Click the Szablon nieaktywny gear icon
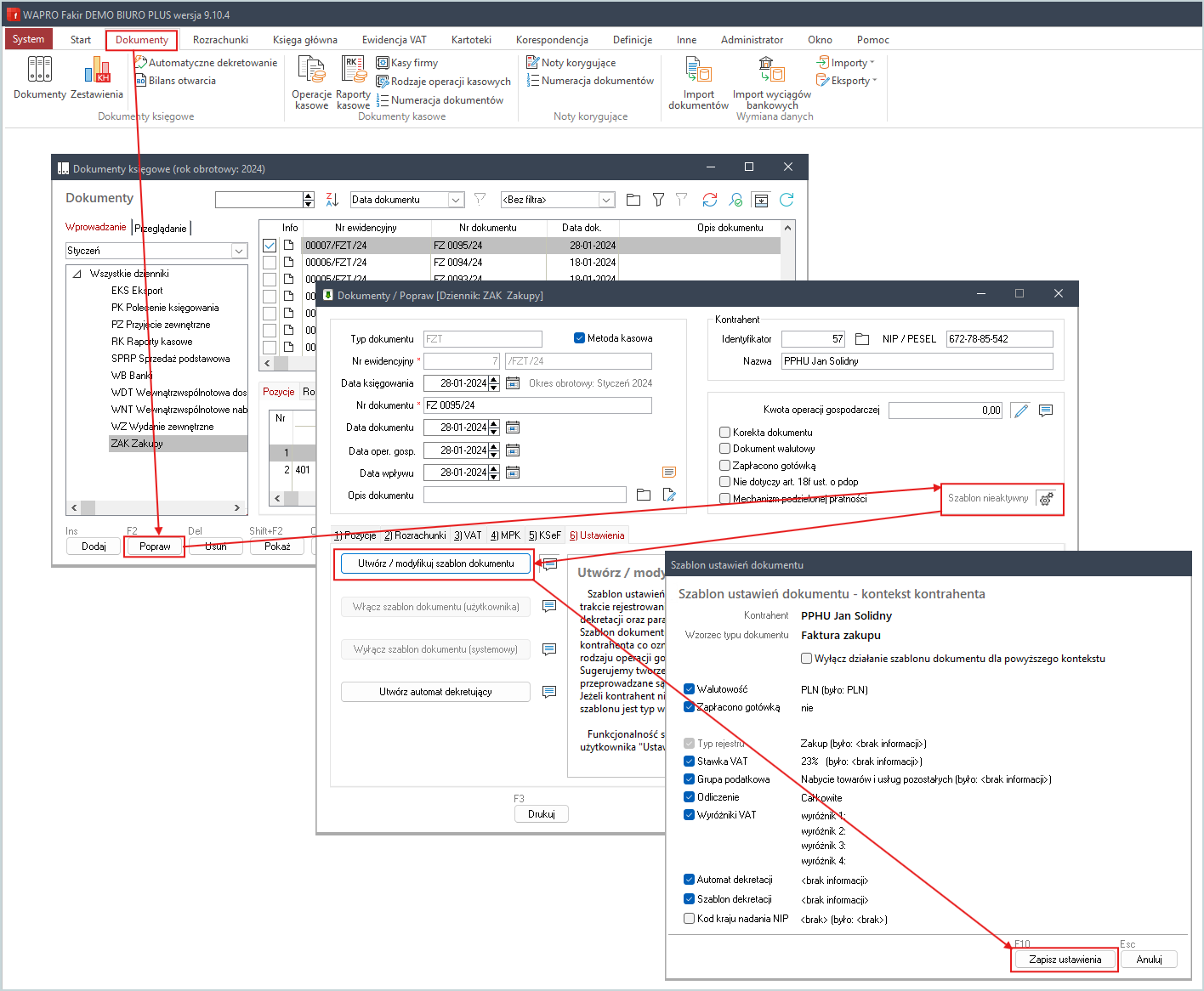Screen dimensions: 1204x991 pyautogui.click(x=1047, y=499)
